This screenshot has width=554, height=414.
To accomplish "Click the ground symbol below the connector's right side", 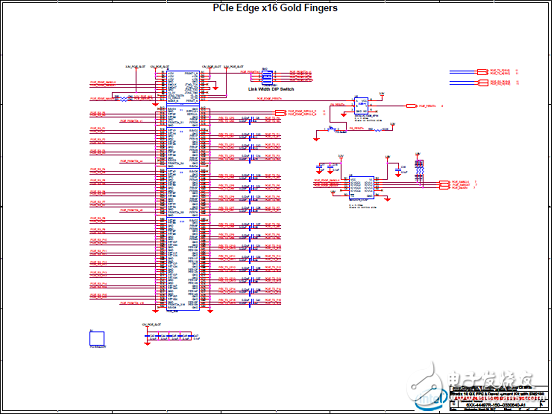I will coord(210,311).
